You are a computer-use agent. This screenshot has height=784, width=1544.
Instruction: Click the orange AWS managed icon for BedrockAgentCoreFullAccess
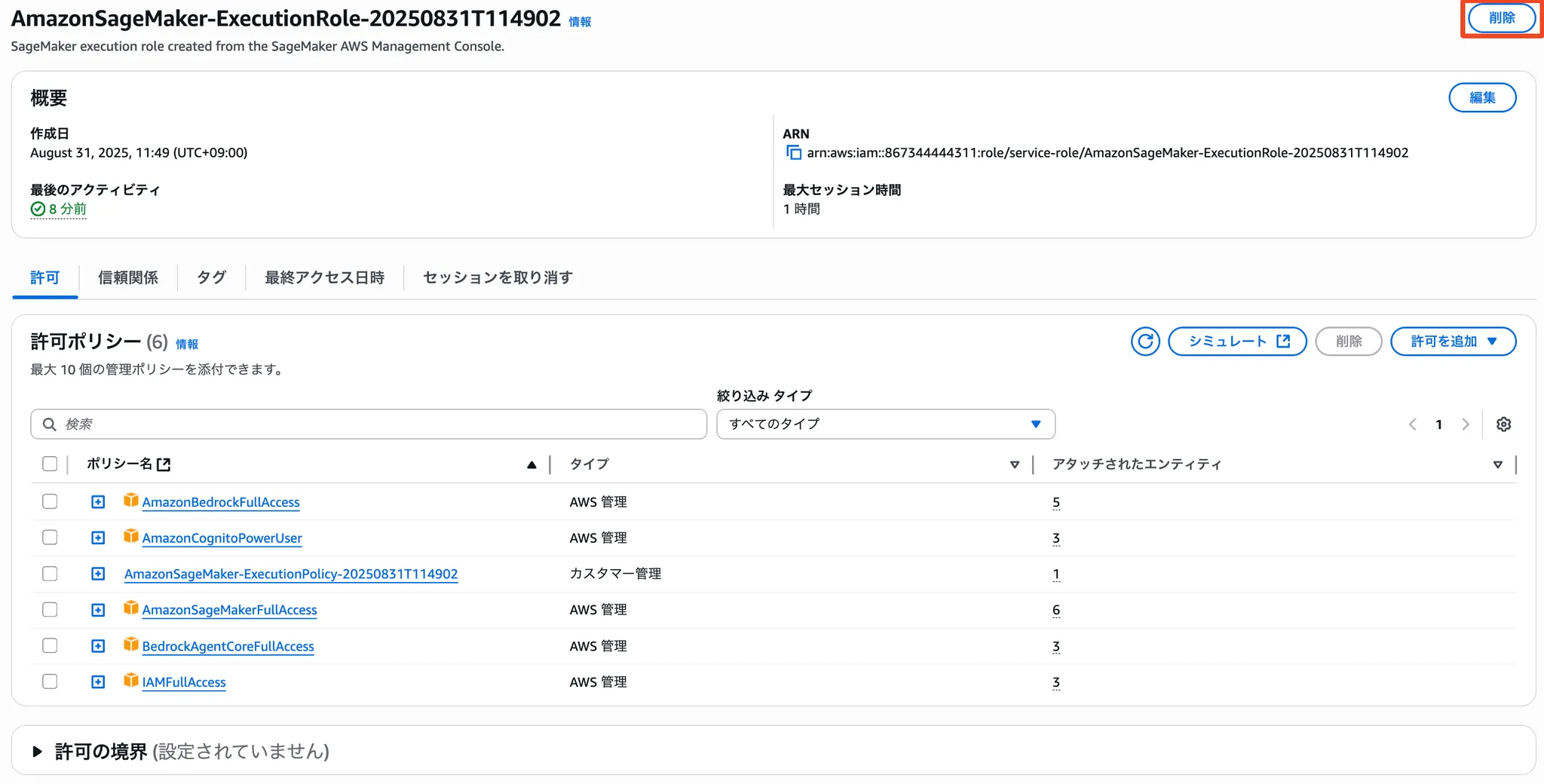pyautogui.click(x=131, y=644)
